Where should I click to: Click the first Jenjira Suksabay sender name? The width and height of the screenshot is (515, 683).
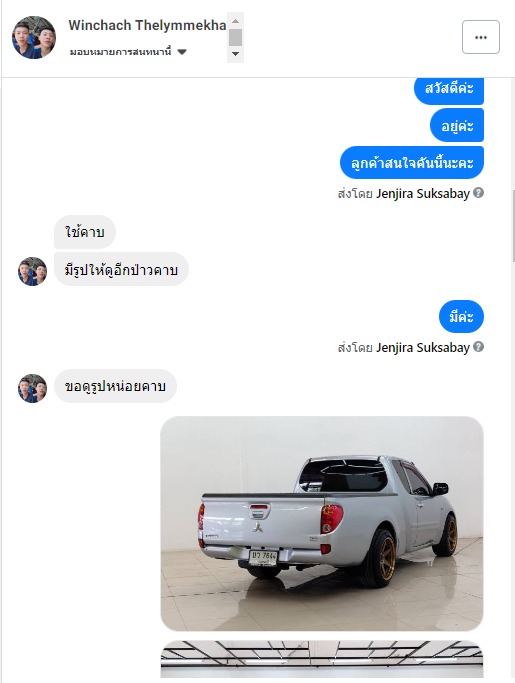(423, 193)
